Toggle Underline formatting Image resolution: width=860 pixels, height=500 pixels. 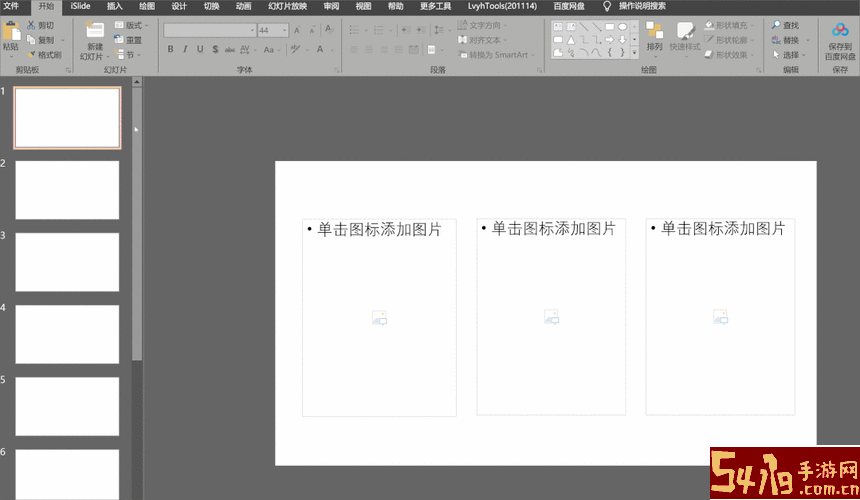(200, 49)
